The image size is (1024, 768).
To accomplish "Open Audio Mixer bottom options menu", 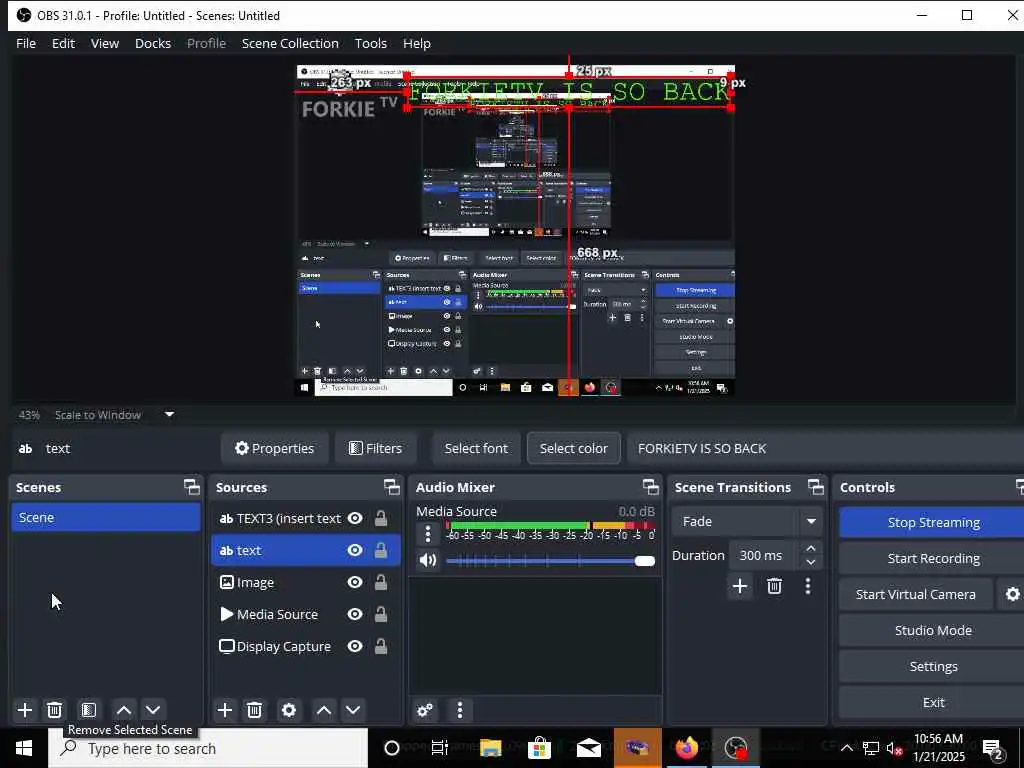I will pyautogui.click(x=460, y=710).
